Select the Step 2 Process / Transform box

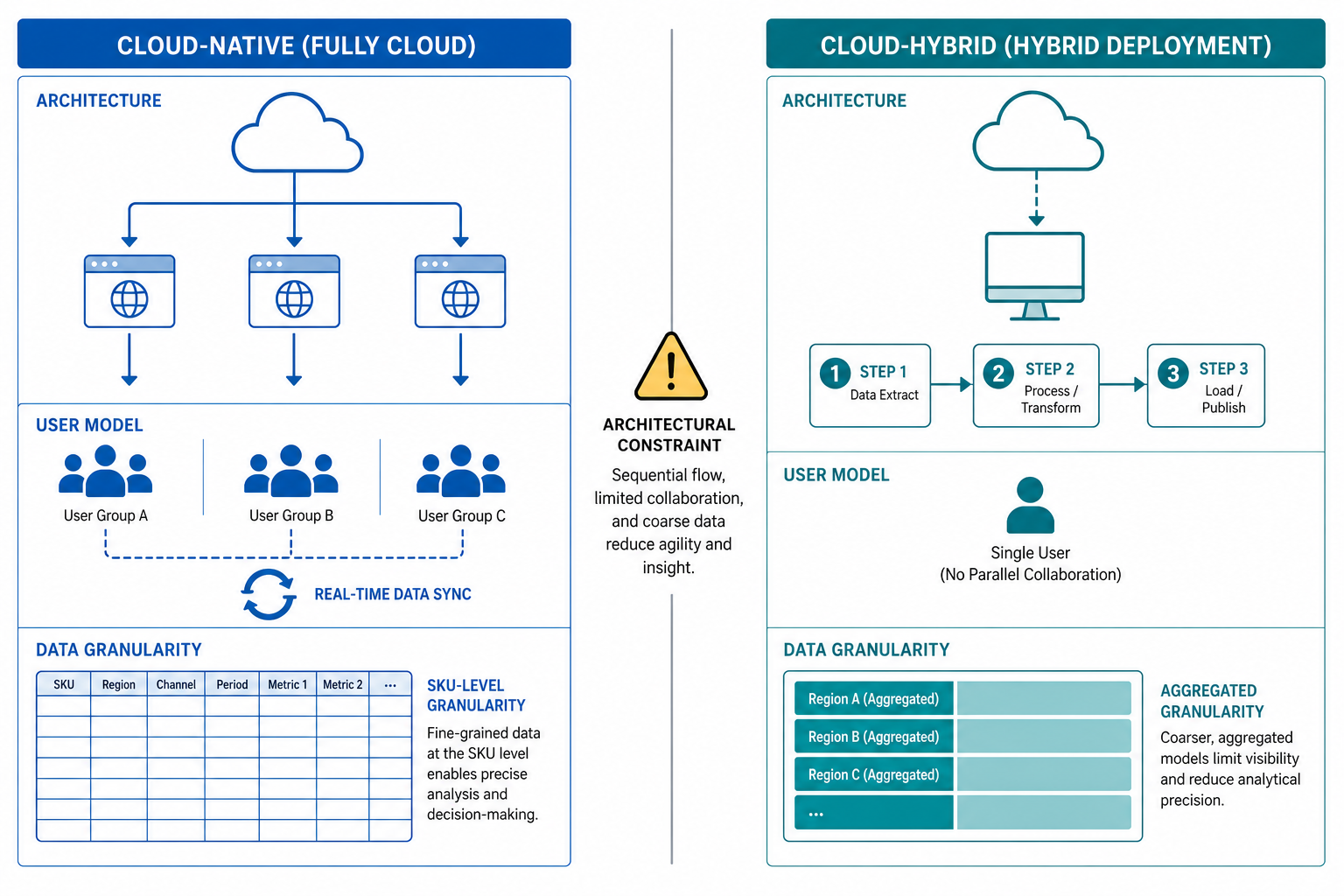(x=1036, y=386)
